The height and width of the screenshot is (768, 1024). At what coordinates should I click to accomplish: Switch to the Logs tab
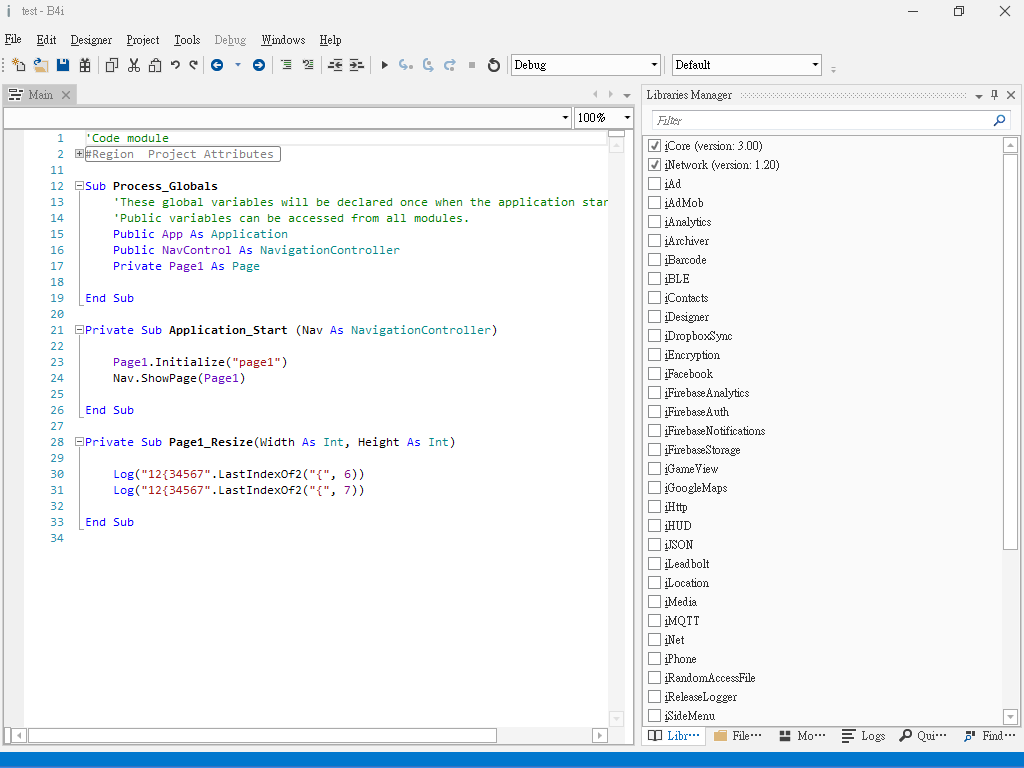pos(864,736)
